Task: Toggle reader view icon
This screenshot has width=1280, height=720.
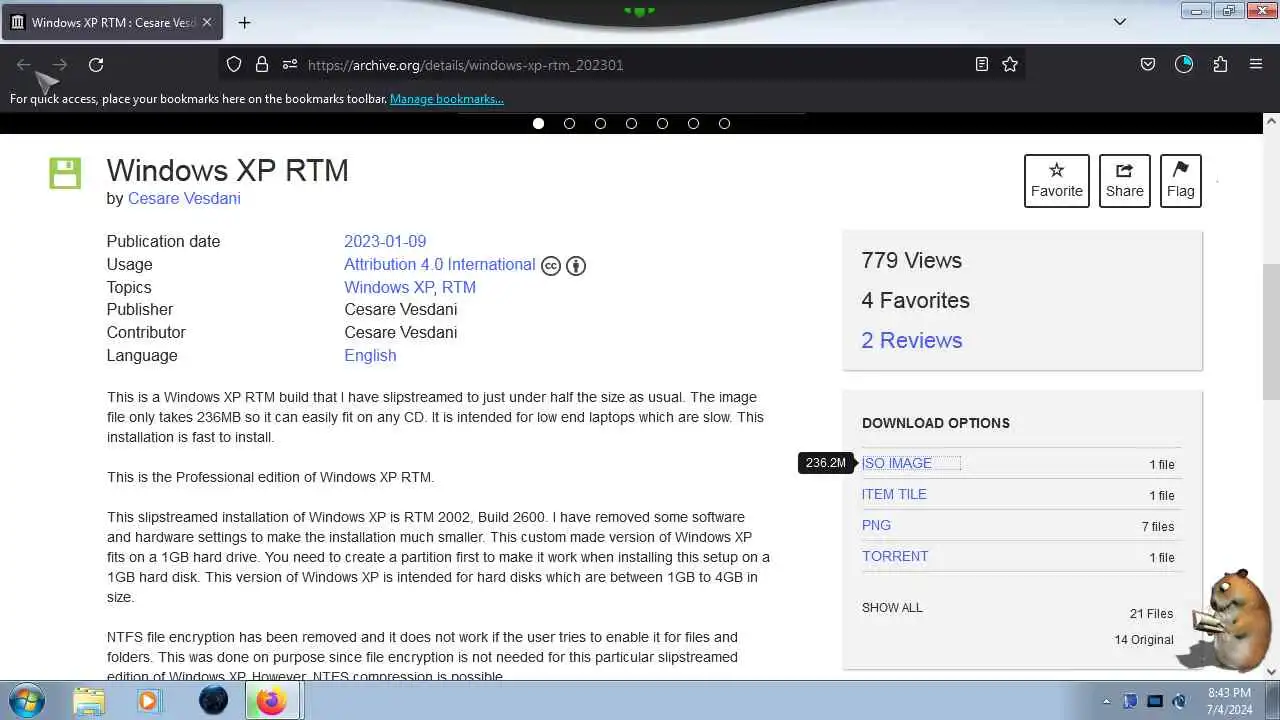Action: (x=982, y=65)
